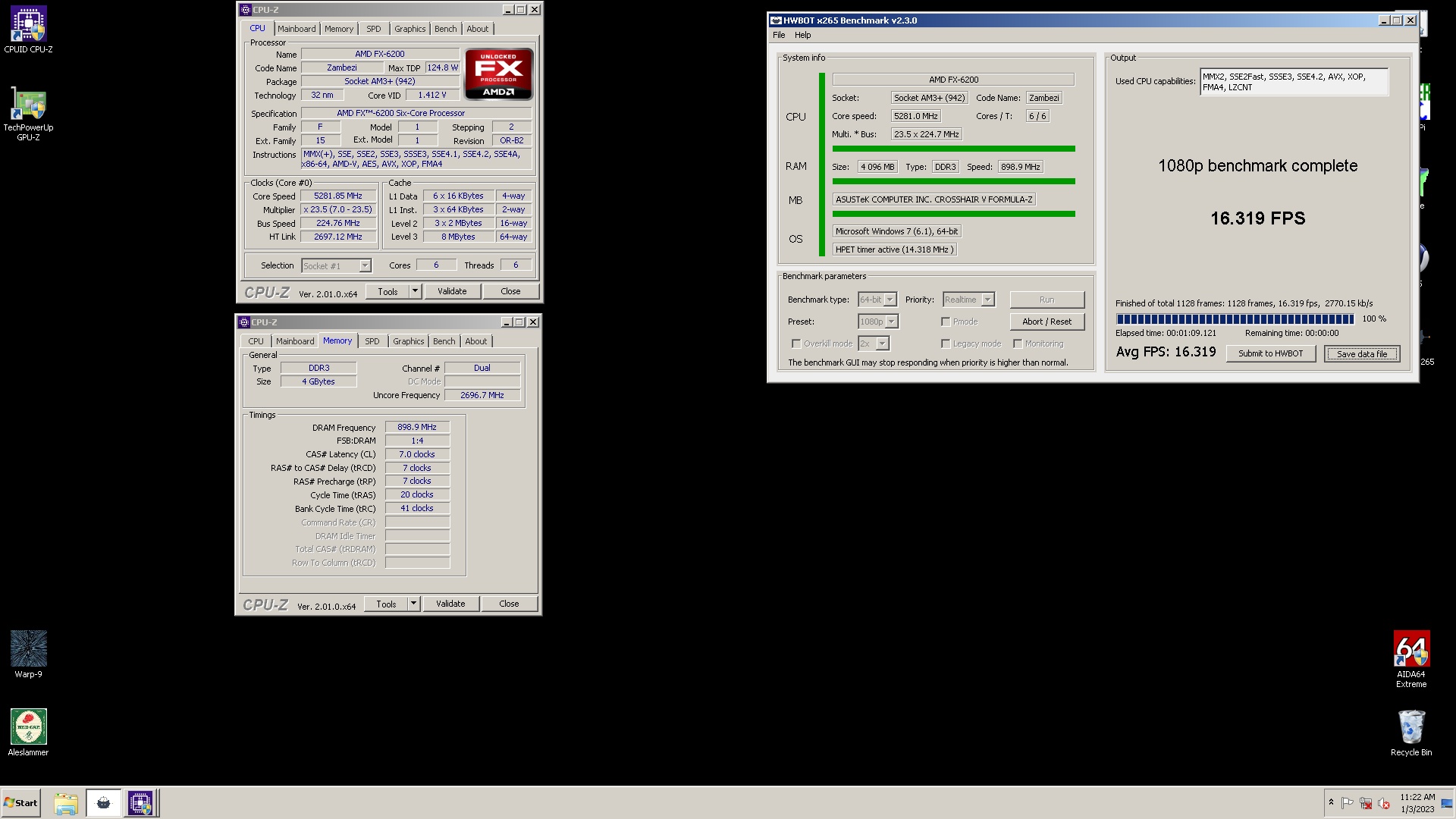Click the motherboard CROSSHAIR V FORMULA-Z field
This screenshot has width=1456, height=819.
point(934,199)
